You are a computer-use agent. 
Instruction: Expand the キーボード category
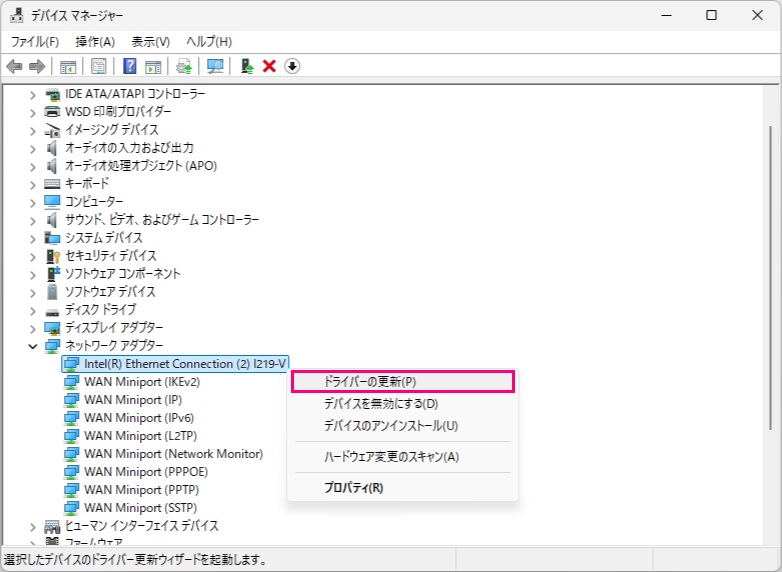pyautogui.click(x=33, y=184)
